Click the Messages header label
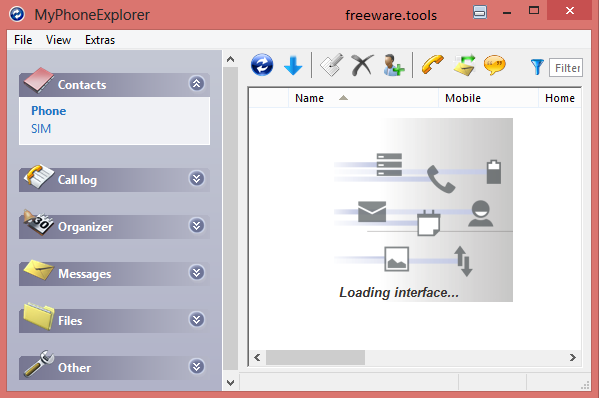 point(84,274)
